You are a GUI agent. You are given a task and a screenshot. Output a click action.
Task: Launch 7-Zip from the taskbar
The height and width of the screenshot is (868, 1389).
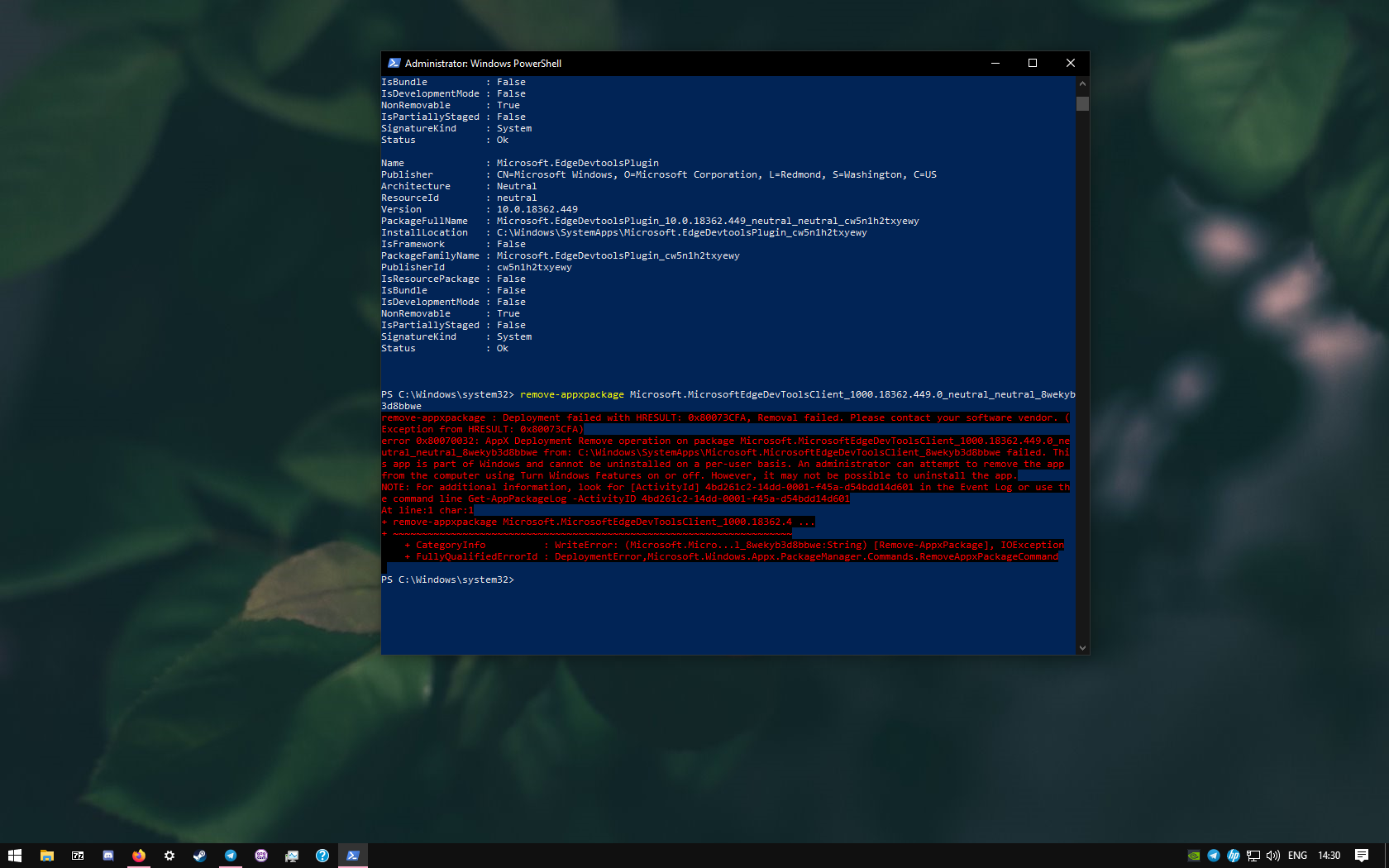(x=78, y=856)
